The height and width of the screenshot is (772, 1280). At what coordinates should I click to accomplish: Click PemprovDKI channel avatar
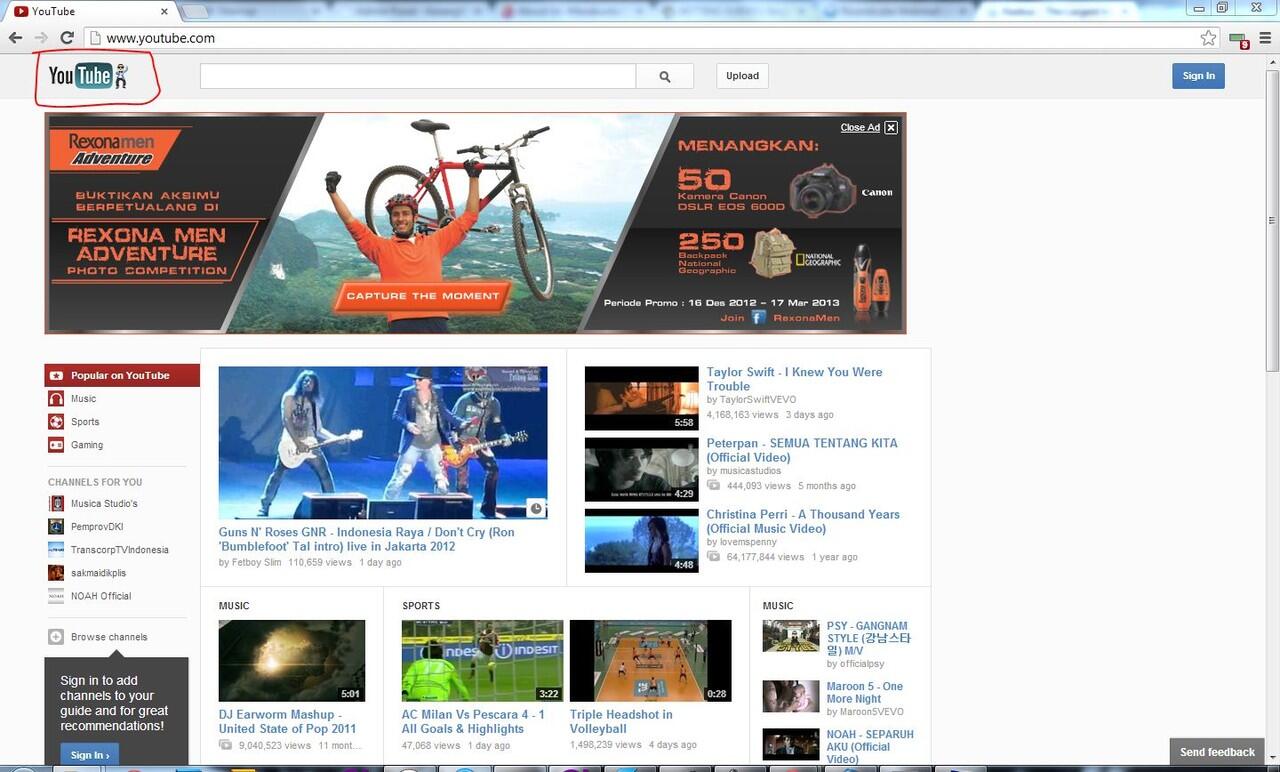(x=56, y=526)
